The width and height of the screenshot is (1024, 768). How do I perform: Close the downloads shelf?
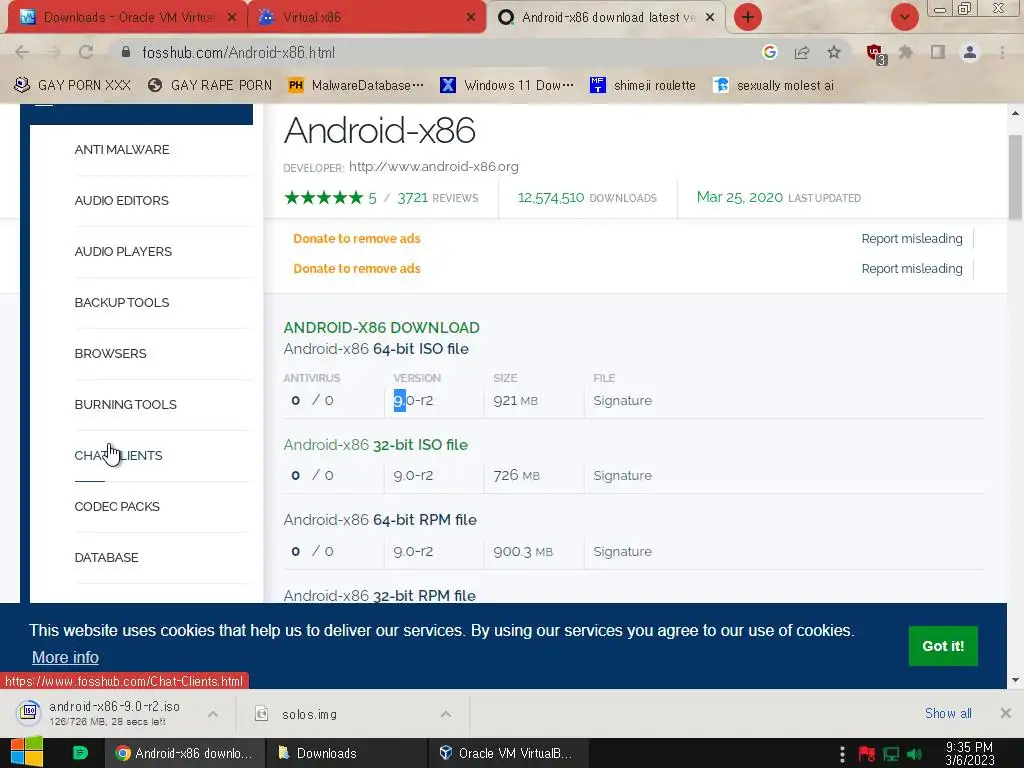pos(1006,713)
